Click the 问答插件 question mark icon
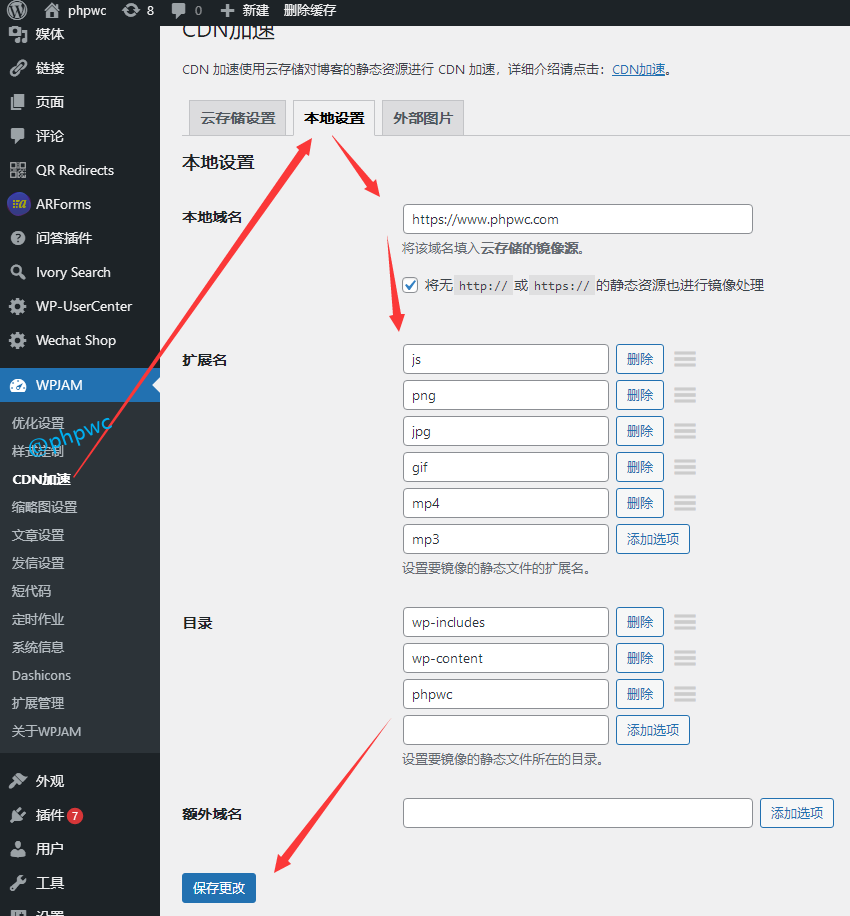 pyautogui.click(x=18, y=238)
